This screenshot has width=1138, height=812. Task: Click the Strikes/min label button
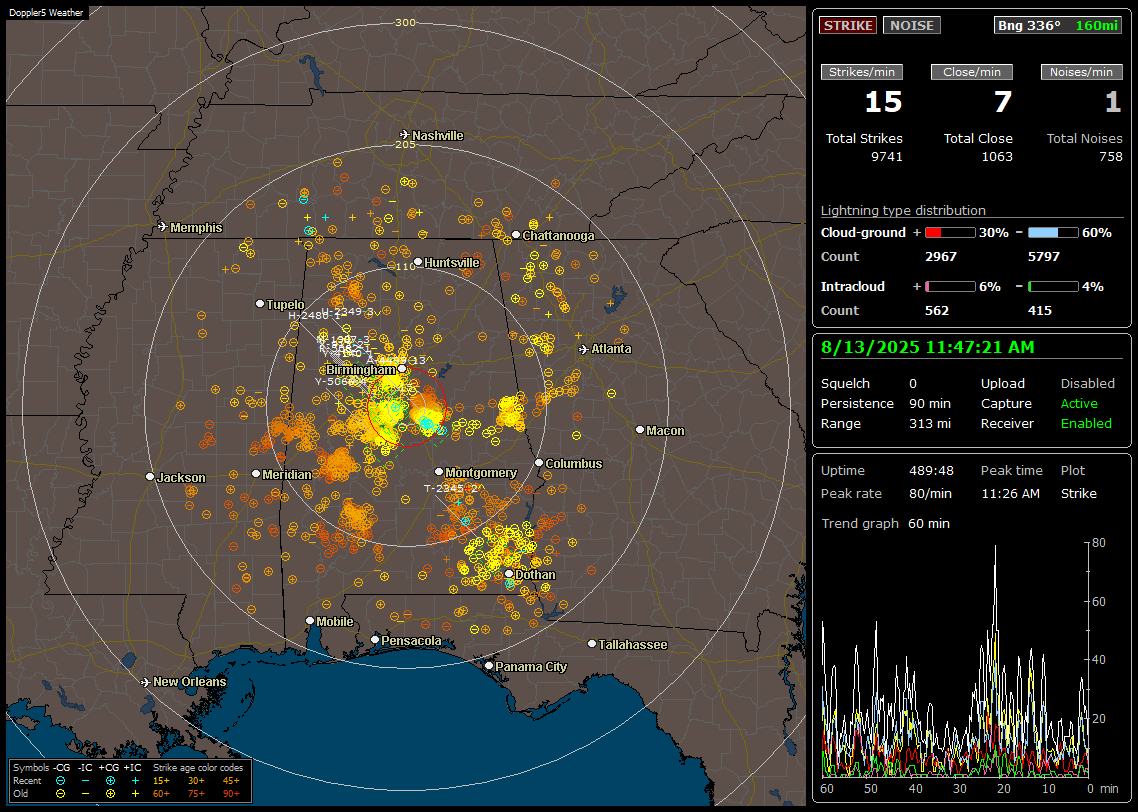click(x=861, y=72)
